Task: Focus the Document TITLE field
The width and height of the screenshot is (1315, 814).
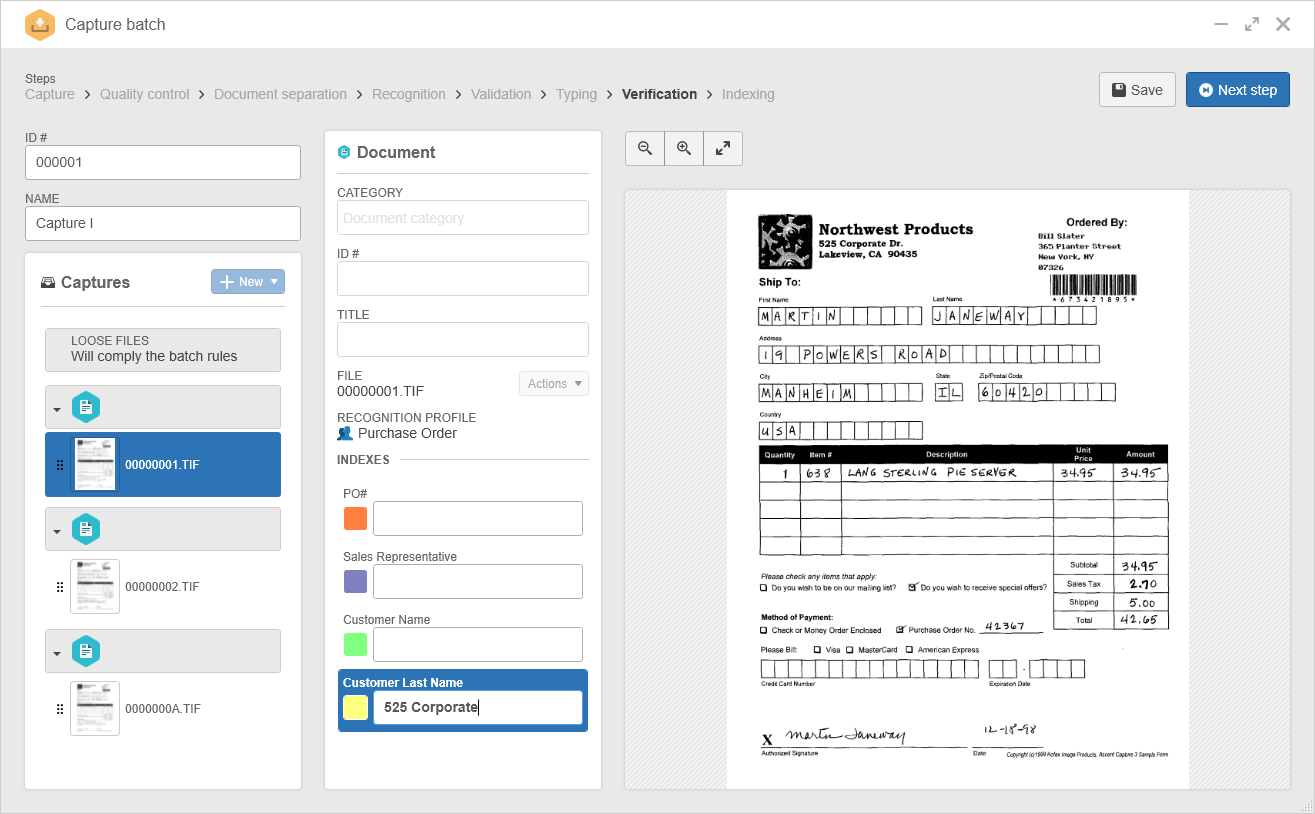Action: click(x=463, y=340)
